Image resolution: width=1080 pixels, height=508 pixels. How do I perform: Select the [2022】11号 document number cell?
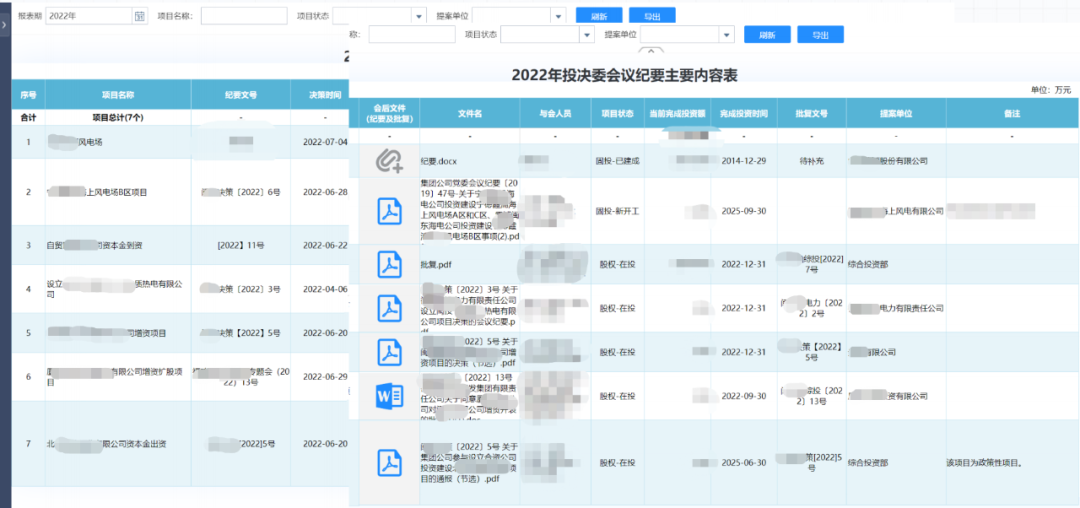point(240,245)
